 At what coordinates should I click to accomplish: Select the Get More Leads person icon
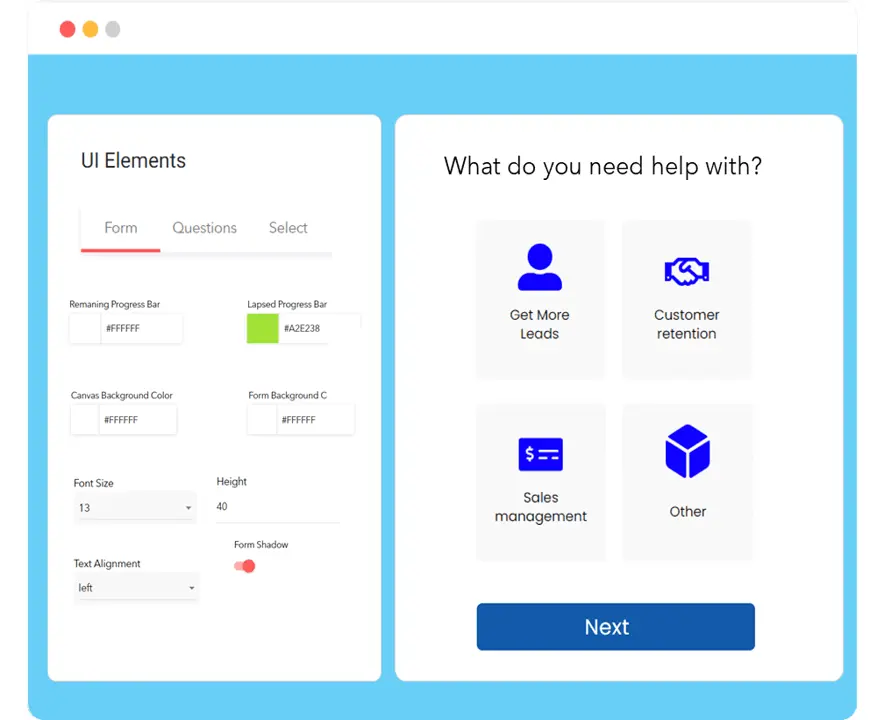540,264
